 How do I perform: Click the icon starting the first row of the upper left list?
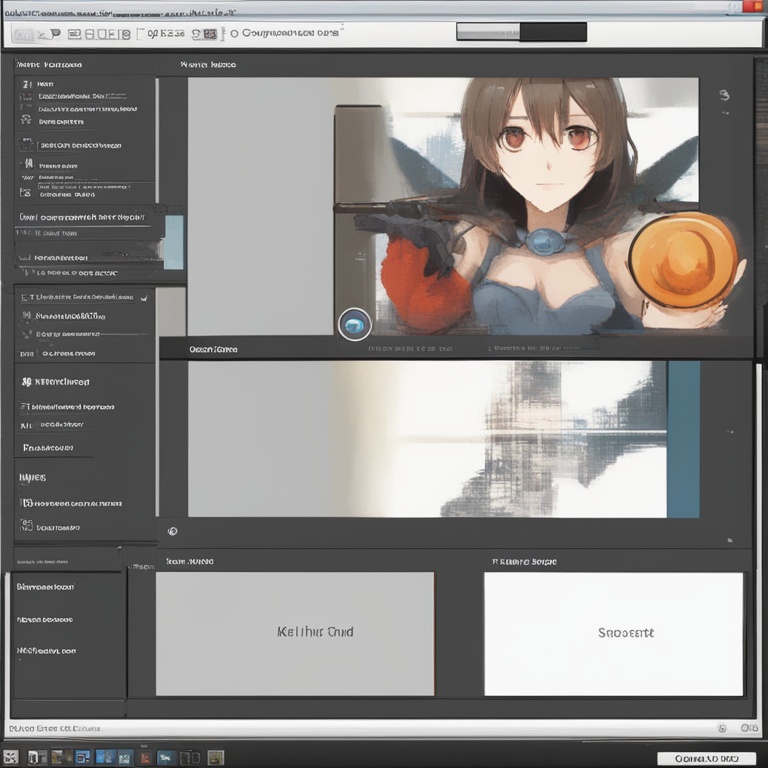(x=27, y=84)
